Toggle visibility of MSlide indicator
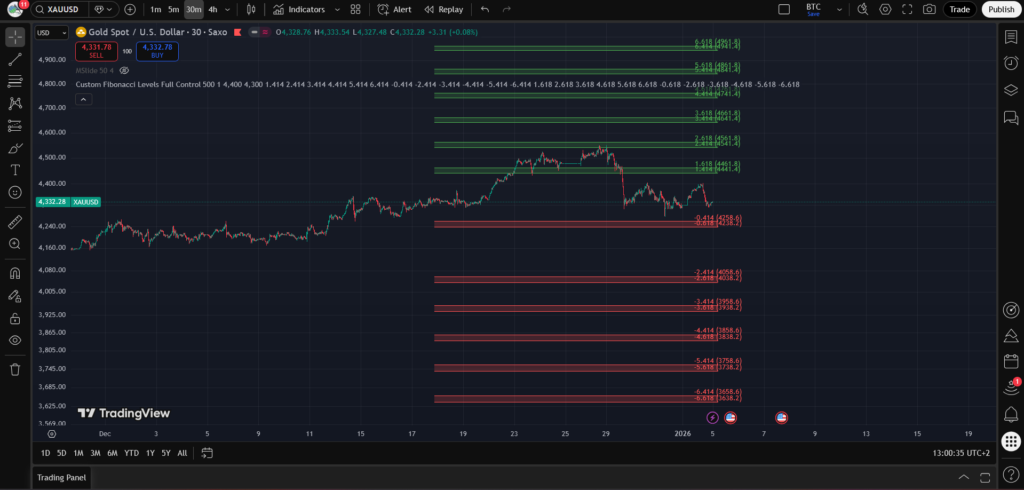This screenshot has width=1024, height=490. click(x=124, y=71)
